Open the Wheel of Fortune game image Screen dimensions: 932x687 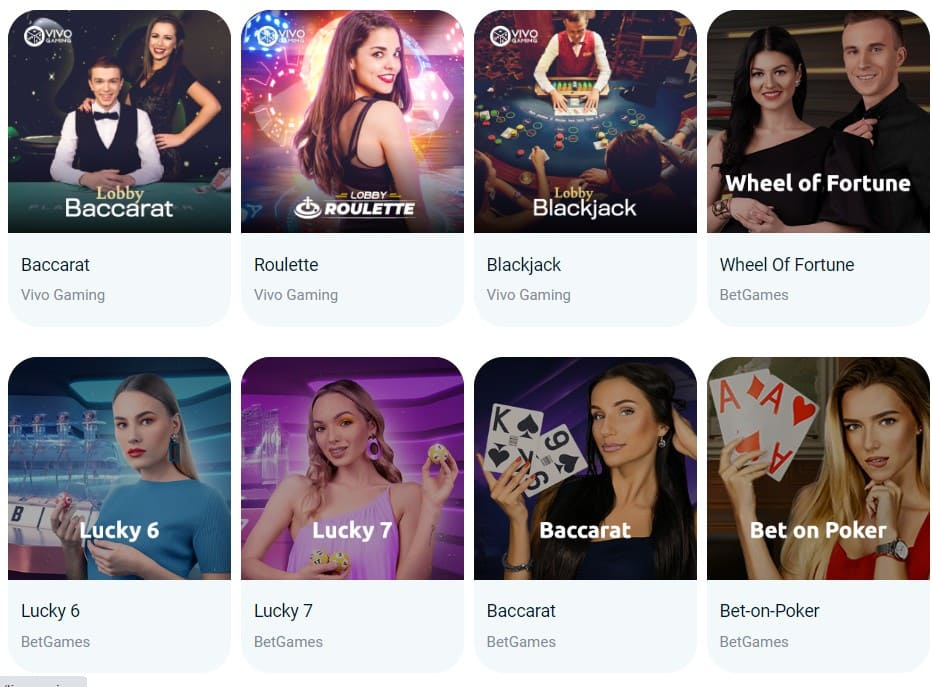tap(818, 121)
